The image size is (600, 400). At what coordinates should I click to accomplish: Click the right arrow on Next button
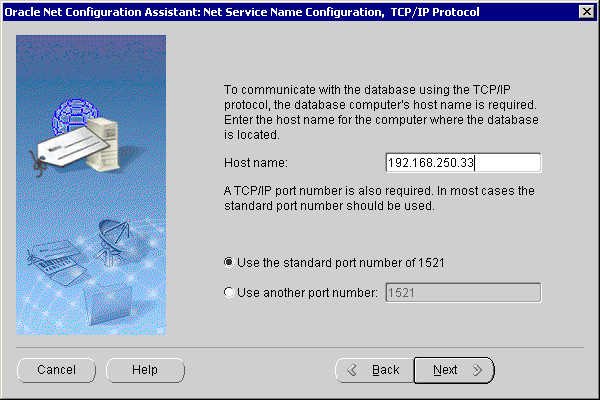pos(477,370)
